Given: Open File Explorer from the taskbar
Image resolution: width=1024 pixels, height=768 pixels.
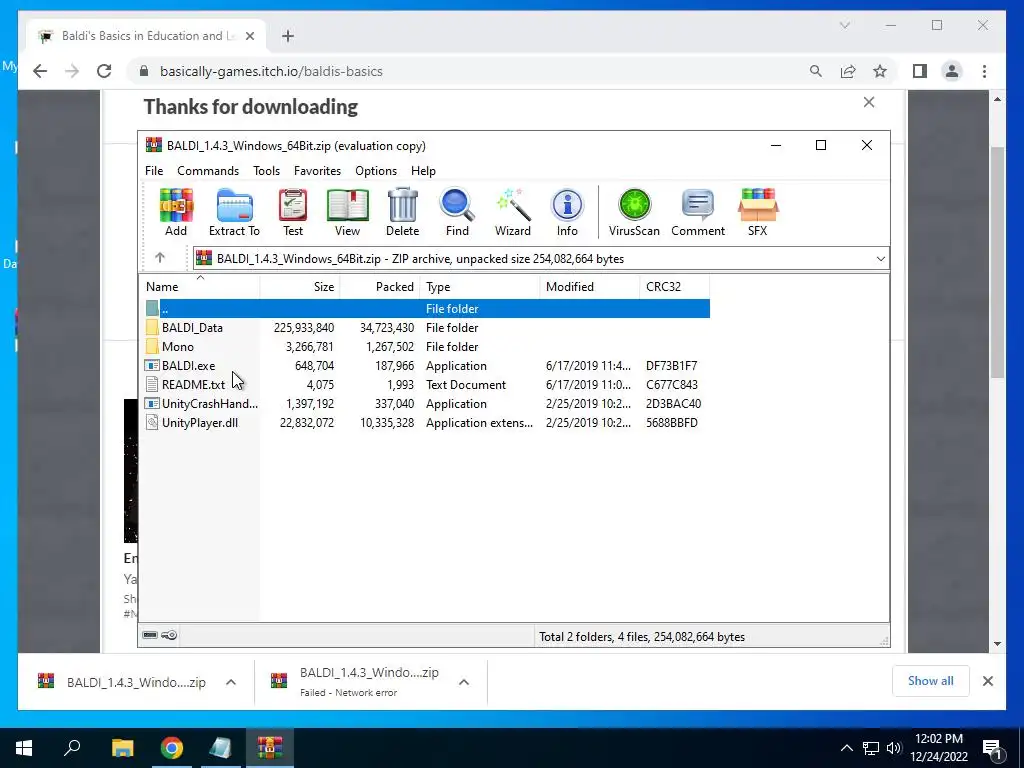Looking at the screenshot, I should coord(122,747).
